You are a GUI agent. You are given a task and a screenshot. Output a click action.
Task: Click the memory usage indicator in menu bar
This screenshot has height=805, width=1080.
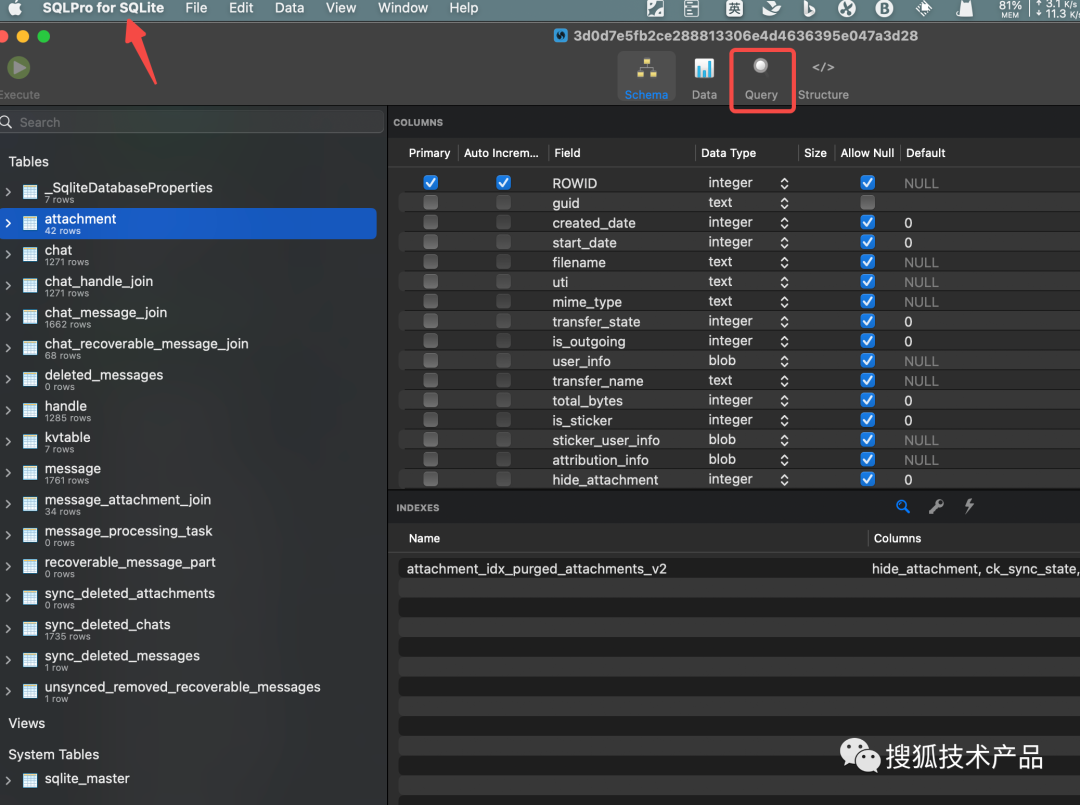tap(1010, 9)
